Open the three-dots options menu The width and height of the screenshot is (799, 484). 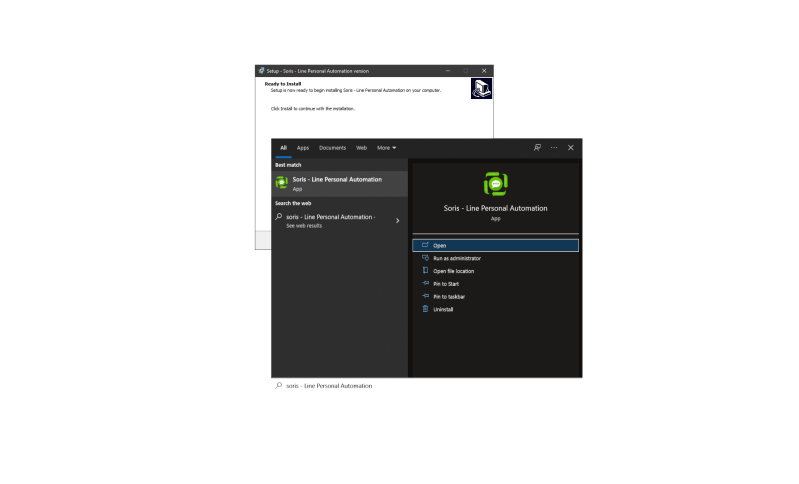point(554,148)
